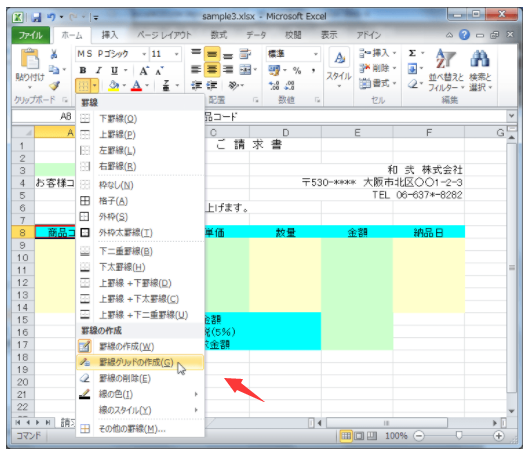The image size is (526, 452).
Task: Click the AutoSum sigma icon
Action: pos(412,53)
